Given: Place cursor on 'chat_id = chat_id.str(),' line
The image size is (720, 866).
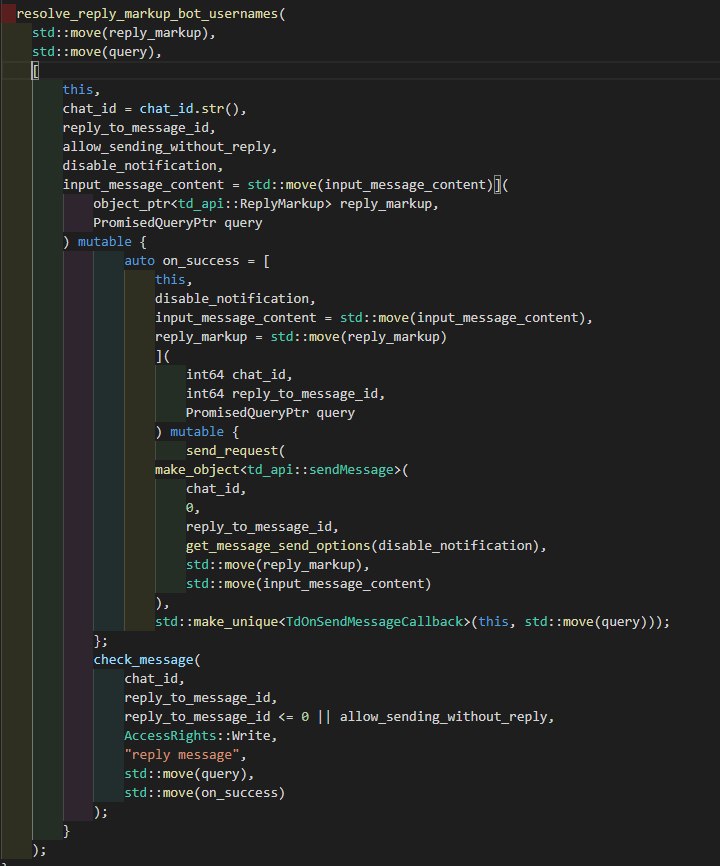Looking at the screenshot, I should point(154,109).
